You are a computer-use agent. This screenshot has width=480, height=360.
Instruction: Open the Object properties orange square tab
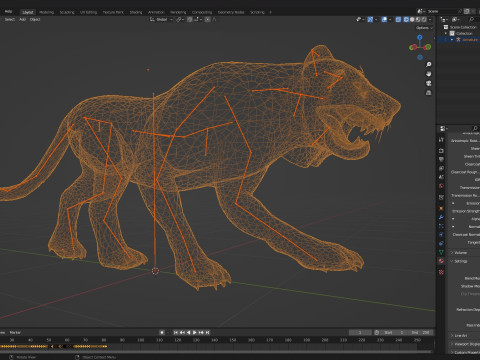441,208
